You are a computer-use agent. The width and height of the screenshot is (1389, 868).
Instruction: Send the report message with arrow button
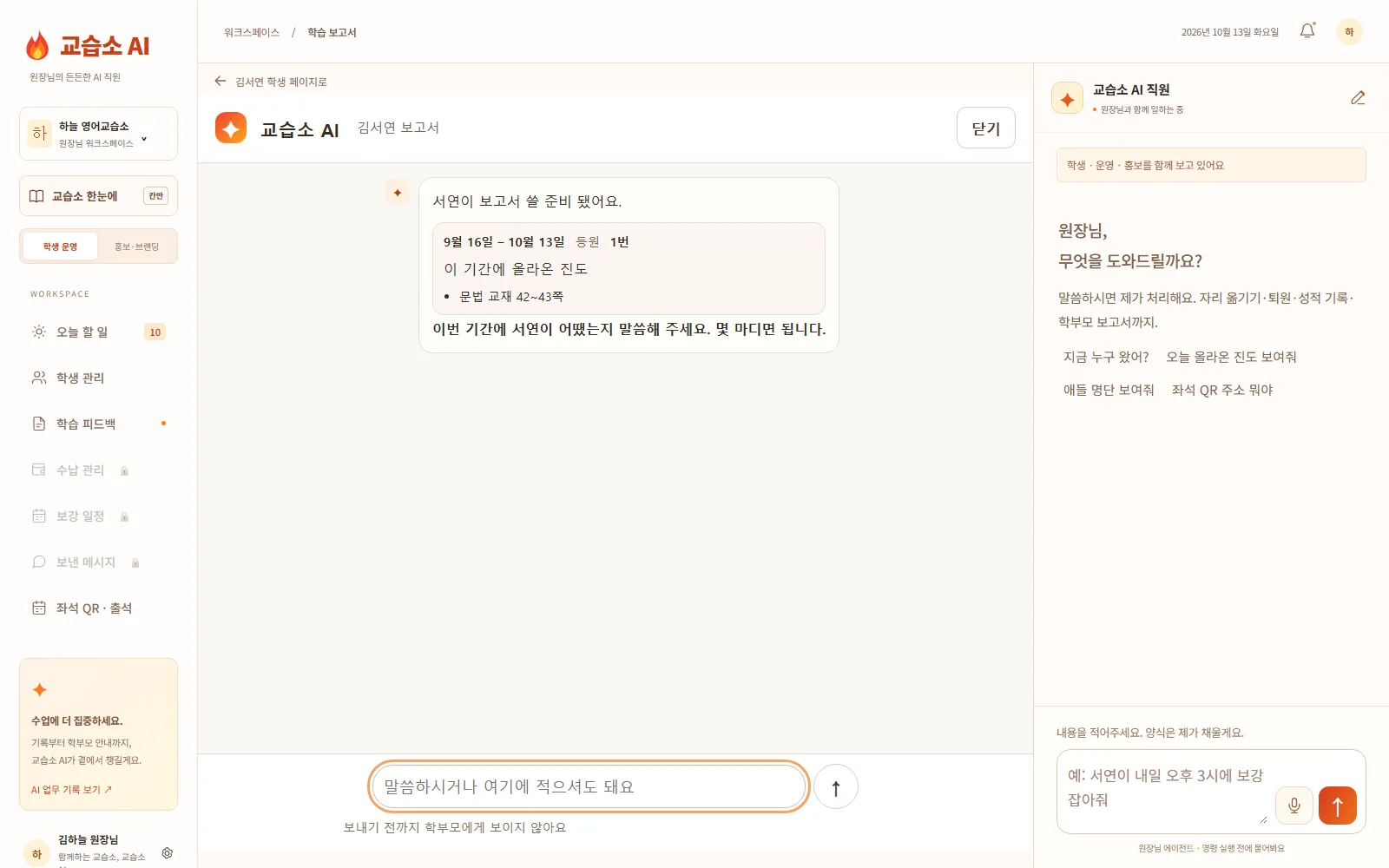836,787
